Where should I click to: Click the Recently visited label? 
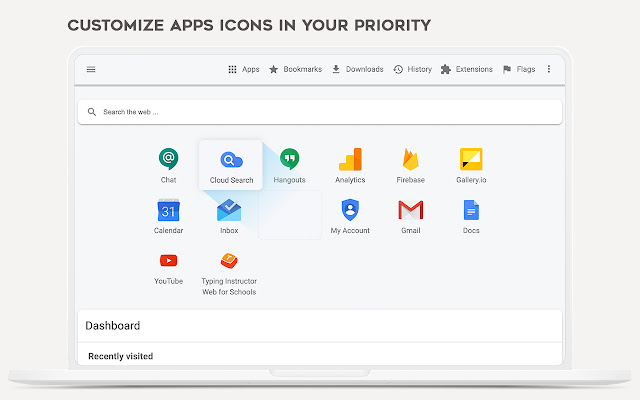click(x=120, y=356)
